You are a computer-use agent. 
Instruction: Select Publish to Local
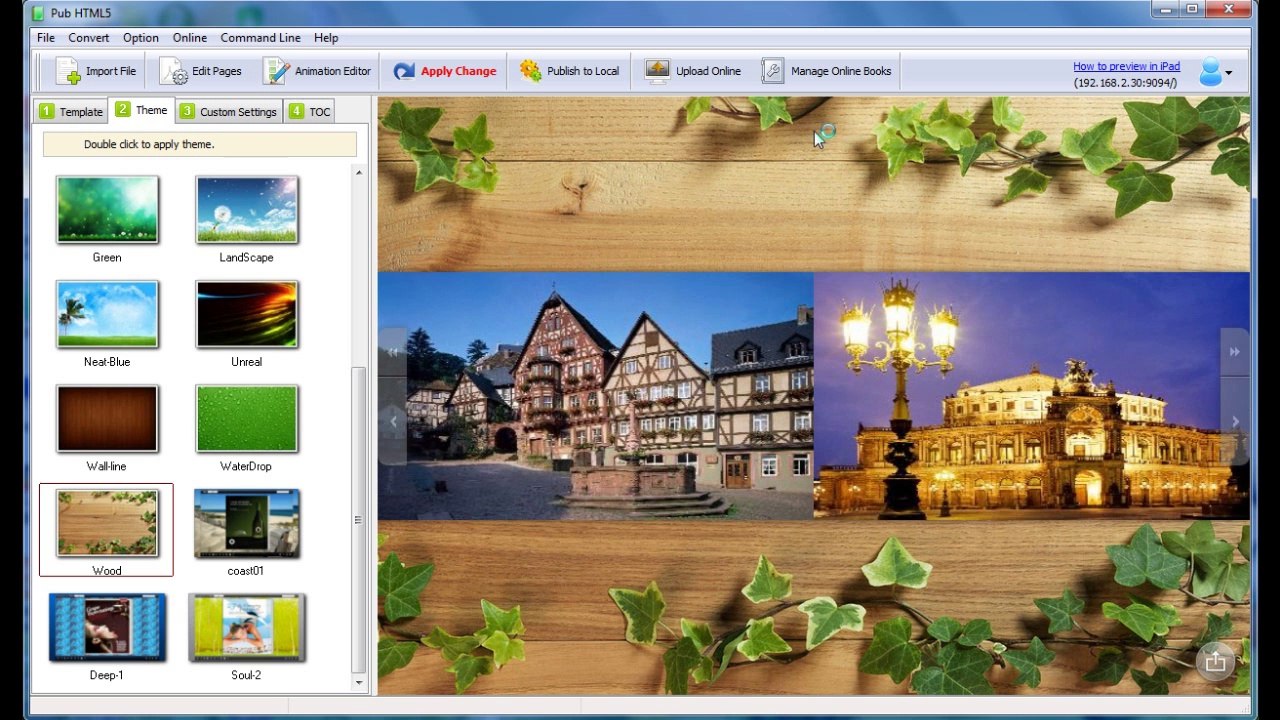point(569,71)
